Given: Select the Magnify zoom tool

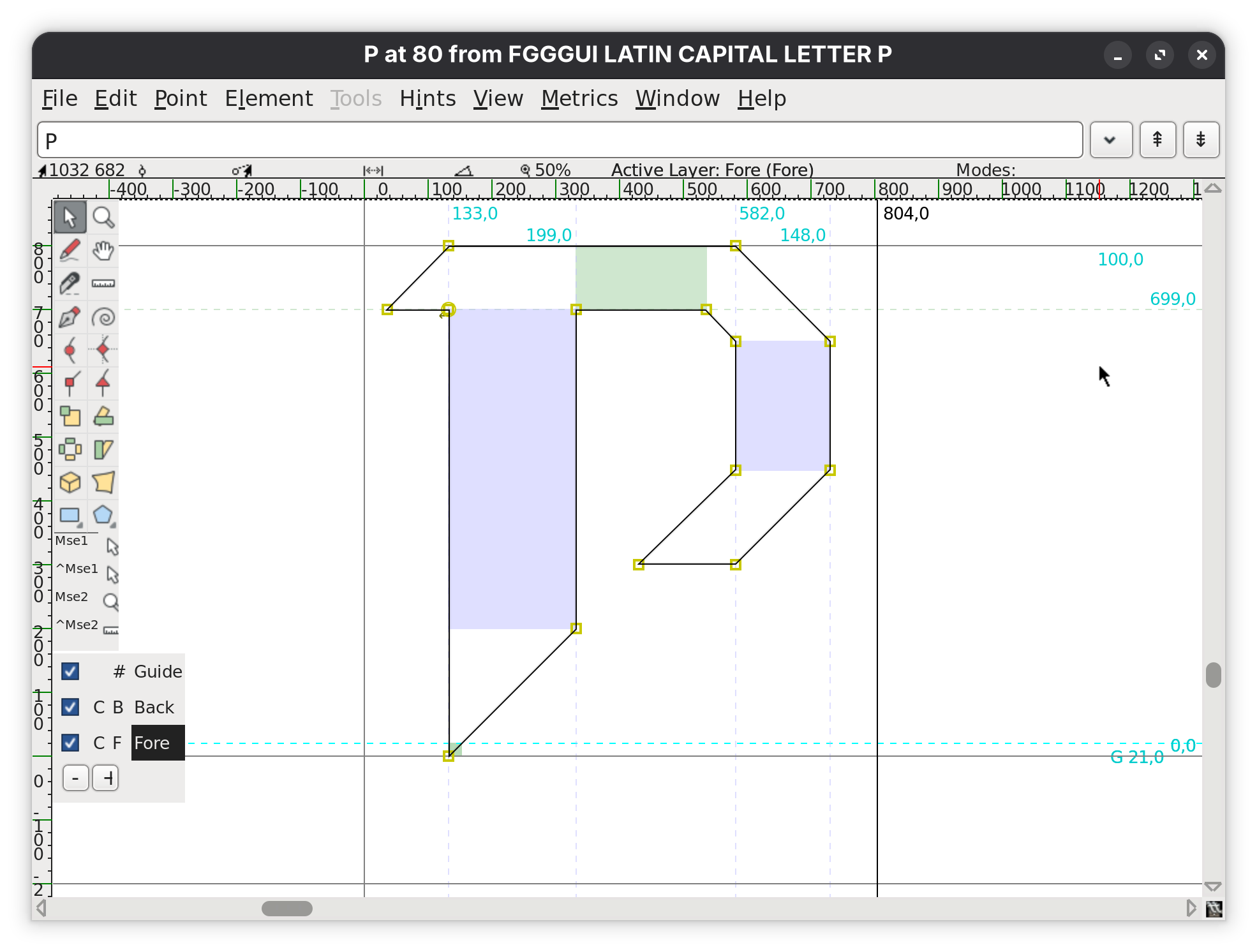Looking at the screenshot, I should click(x=103, y=218).
